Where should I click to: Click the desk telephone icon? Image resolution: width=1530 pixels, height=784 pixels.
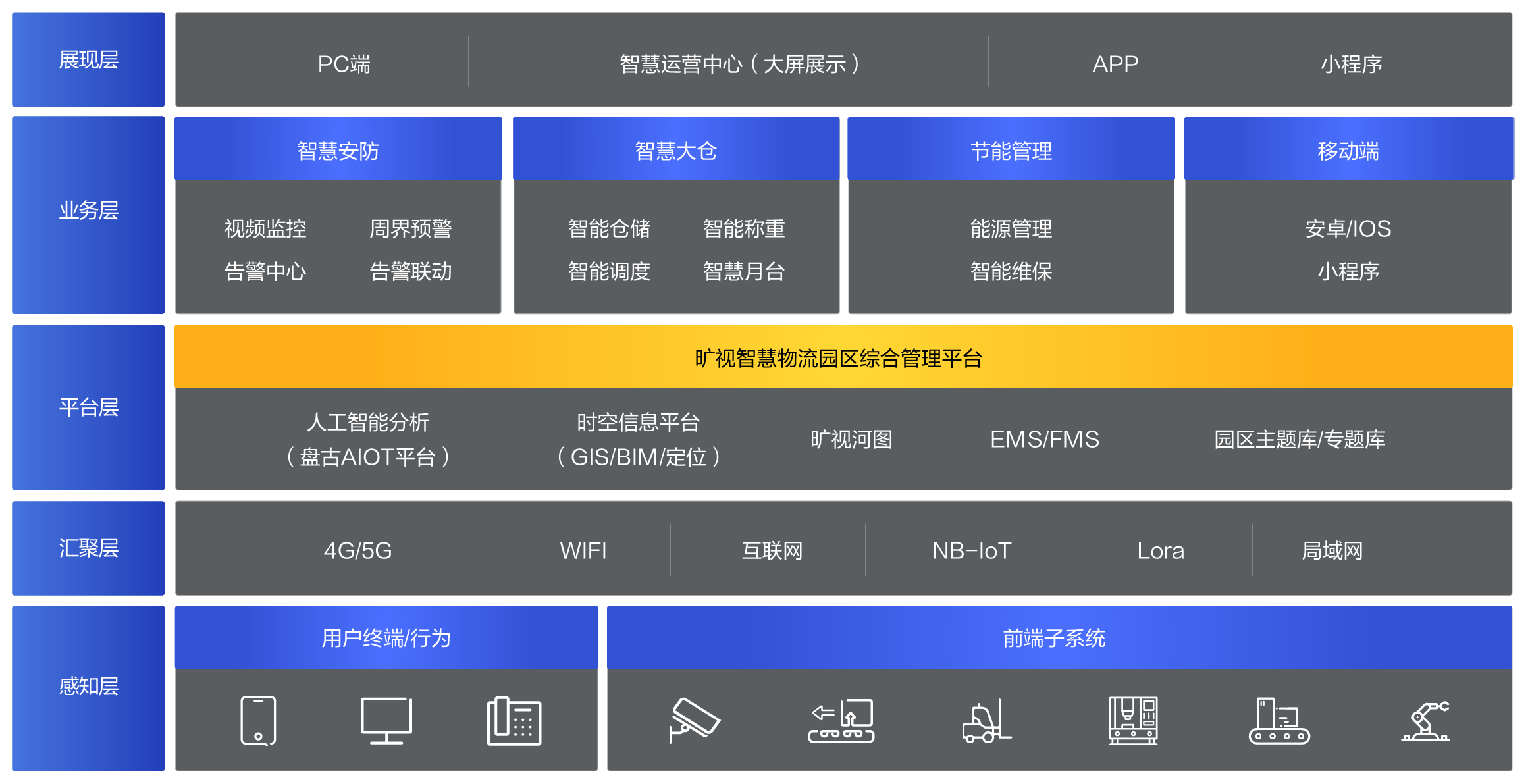click(514, 721)
